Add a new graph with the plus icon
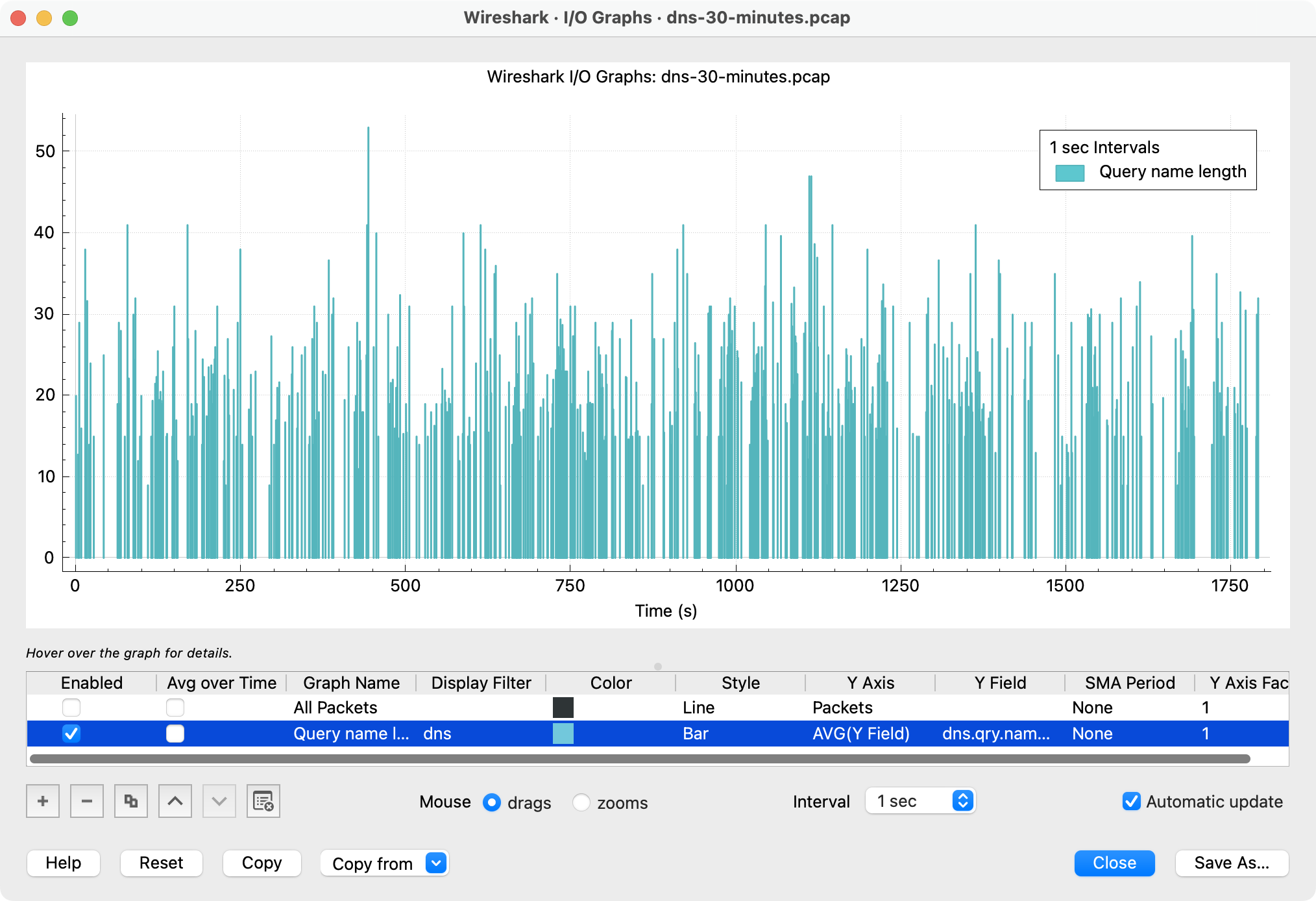The image size is (1316, 901). tap(42, 801)
